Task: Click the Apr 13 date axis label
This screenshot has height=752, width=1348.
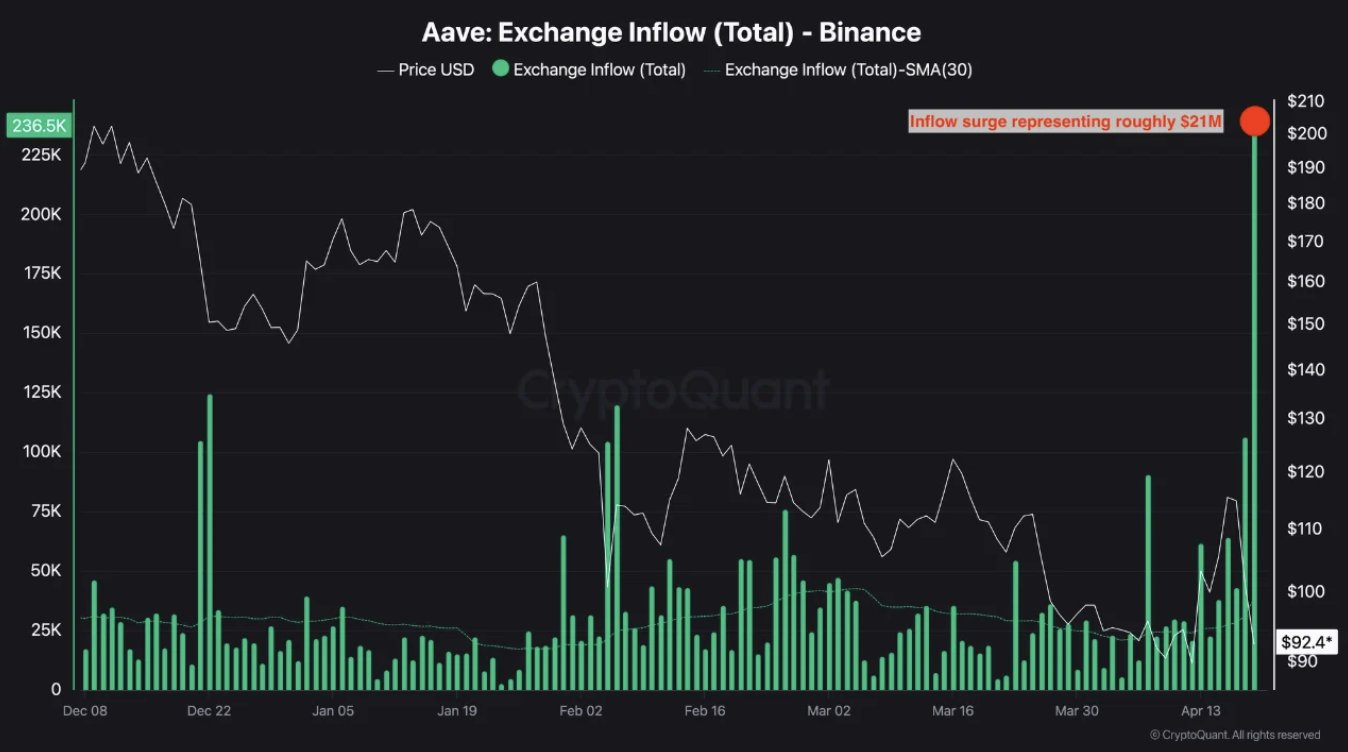Action: (x=1199, y=711)
